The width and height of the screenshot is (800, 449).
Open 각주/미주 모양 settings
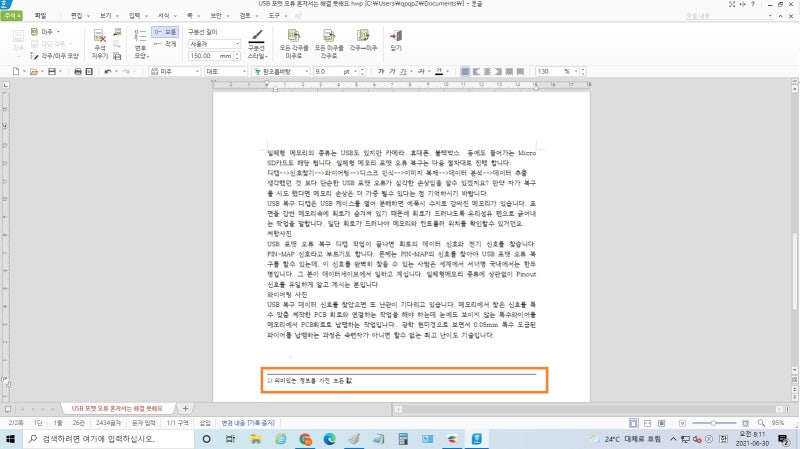[55, 56]
